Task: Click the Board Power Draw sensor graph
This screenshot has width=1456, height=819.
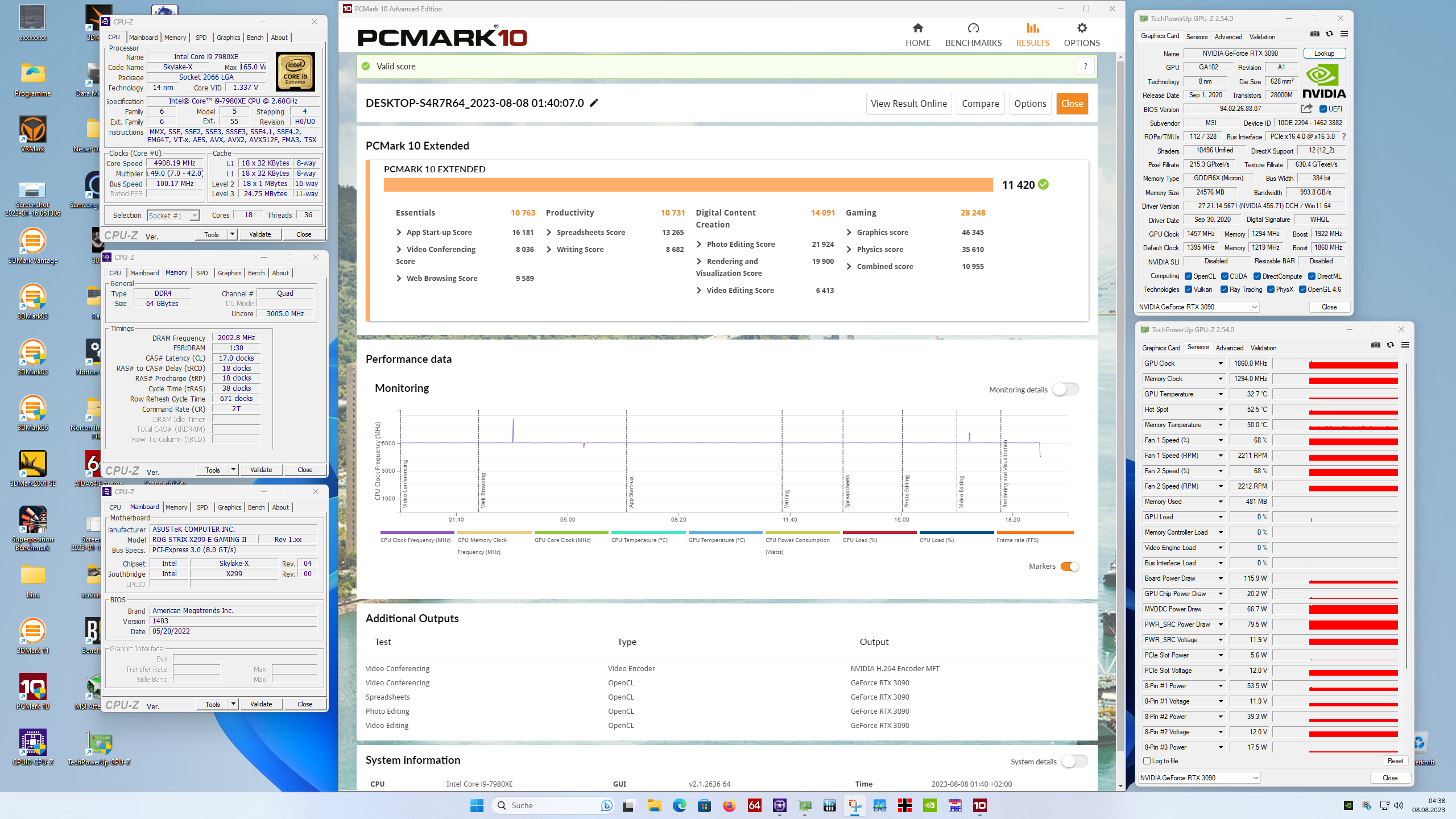Action: [x=1335, y=578]
